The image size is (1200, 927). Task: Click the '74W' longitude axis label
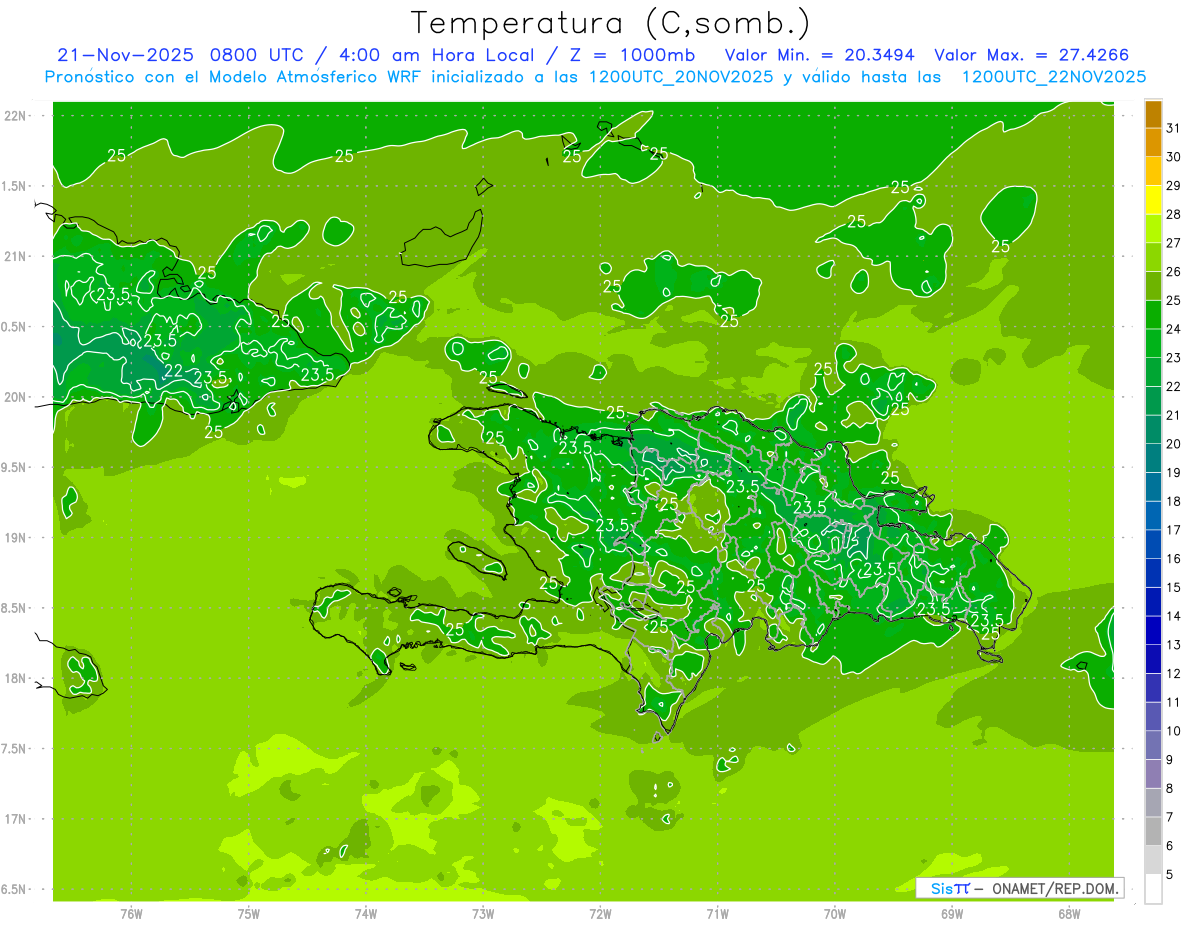[x=366, y=913]
